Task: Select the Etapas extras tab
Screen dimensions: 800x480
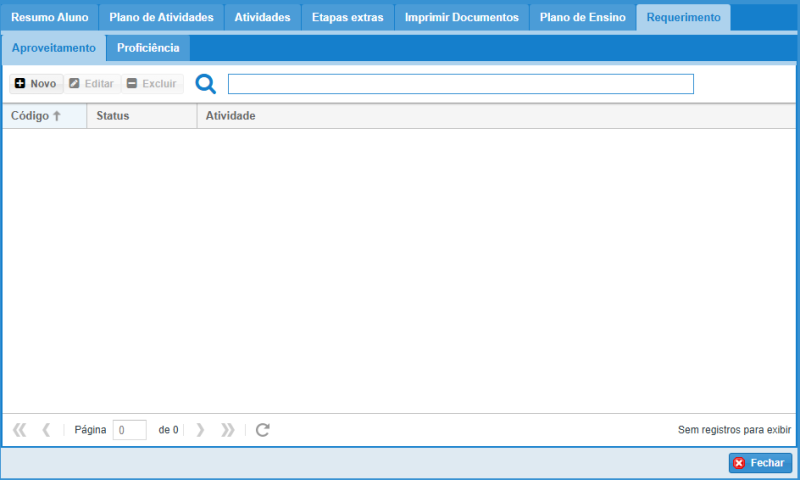Action: point(347,18)
